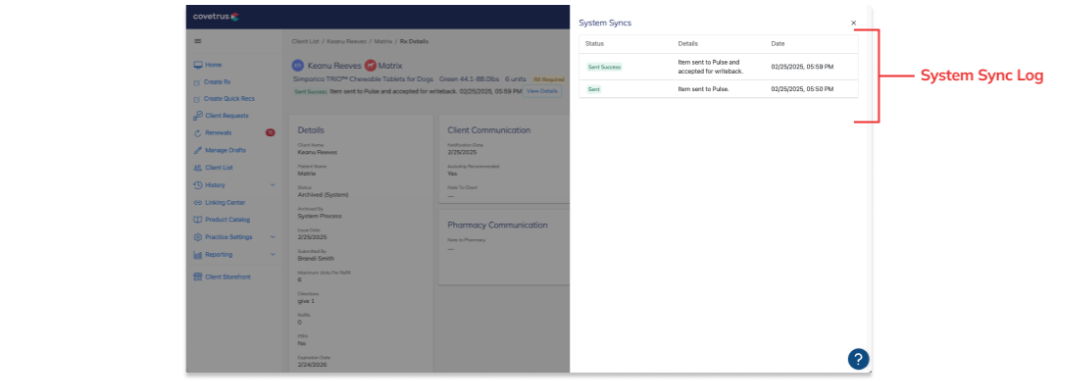Expand the History submenu chevron

273,185
